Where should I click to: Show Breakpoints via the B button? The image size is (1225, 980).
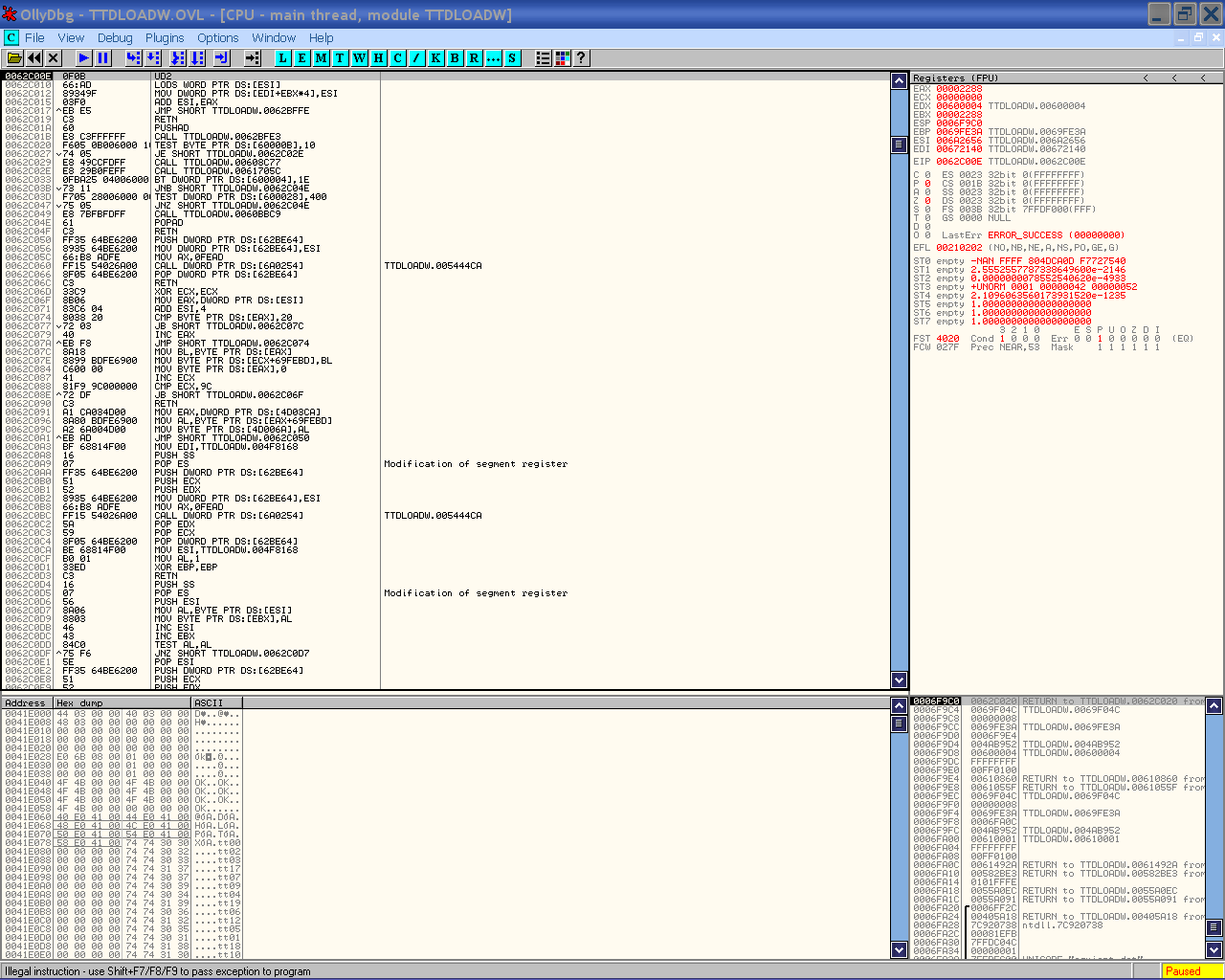pyautogui.click(x=455, y=58)
